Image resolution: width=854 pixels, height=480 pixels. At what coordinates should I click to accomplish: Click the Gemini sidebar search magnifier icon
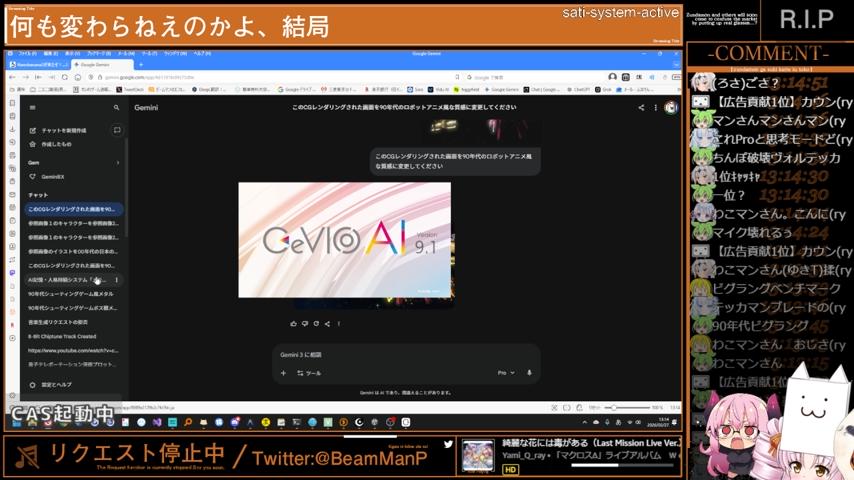[x=116, y=108]
